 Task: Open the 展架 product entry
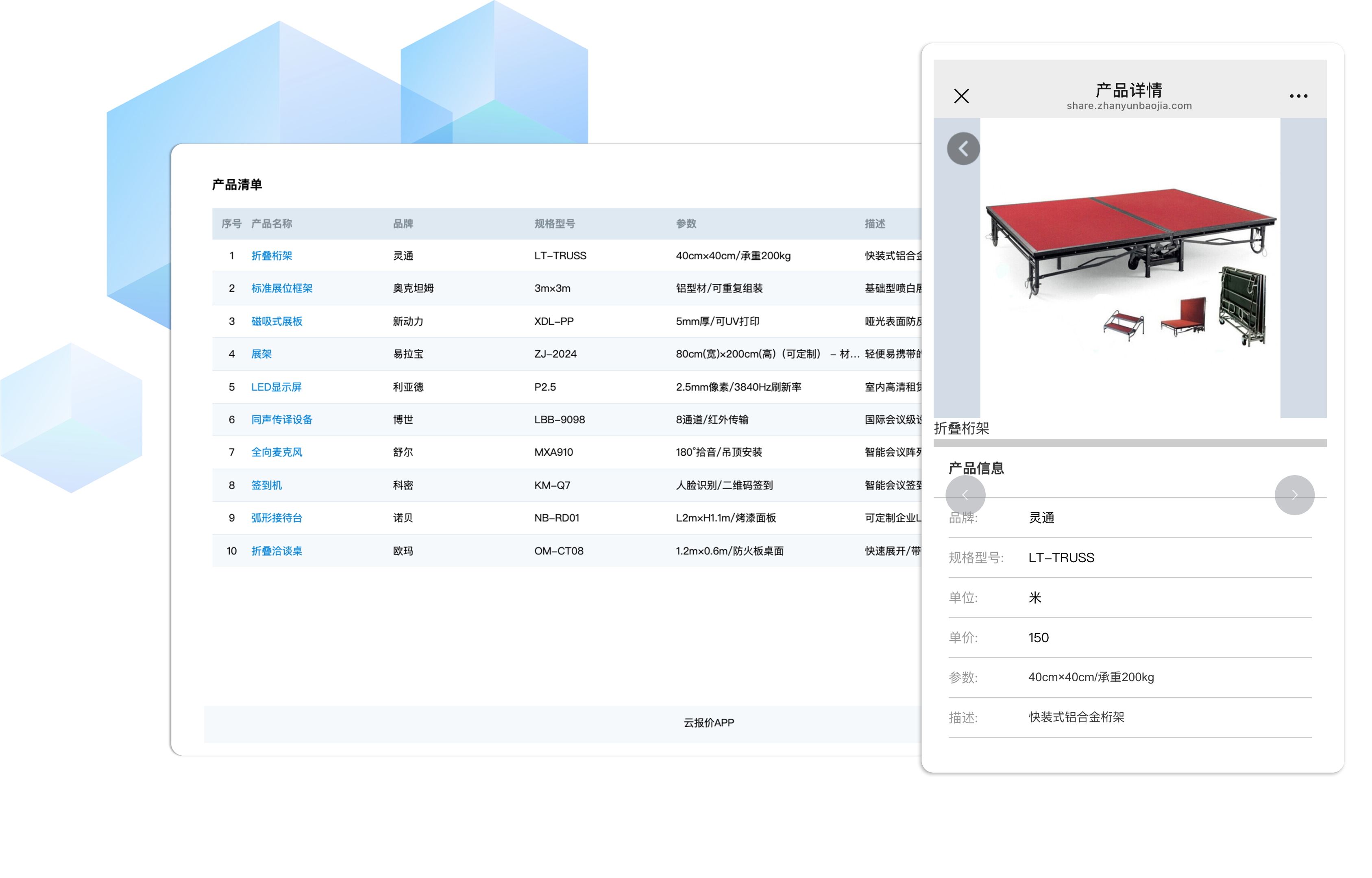click(261, 354)
